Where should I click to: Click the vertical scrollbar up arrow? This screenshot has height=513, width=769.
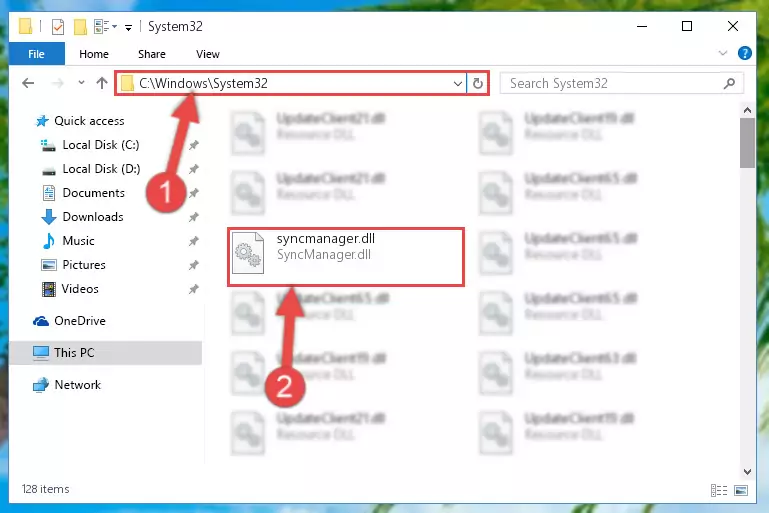coord(747,110)
